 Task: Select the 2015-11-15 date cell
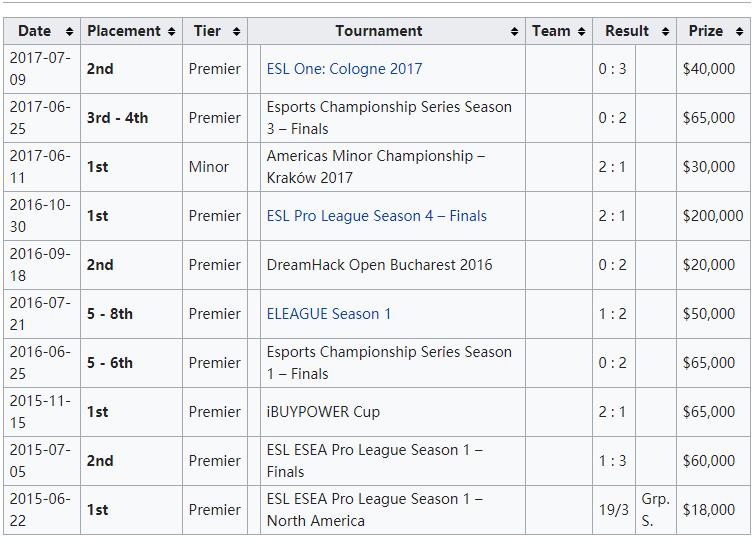pos(40,411)
